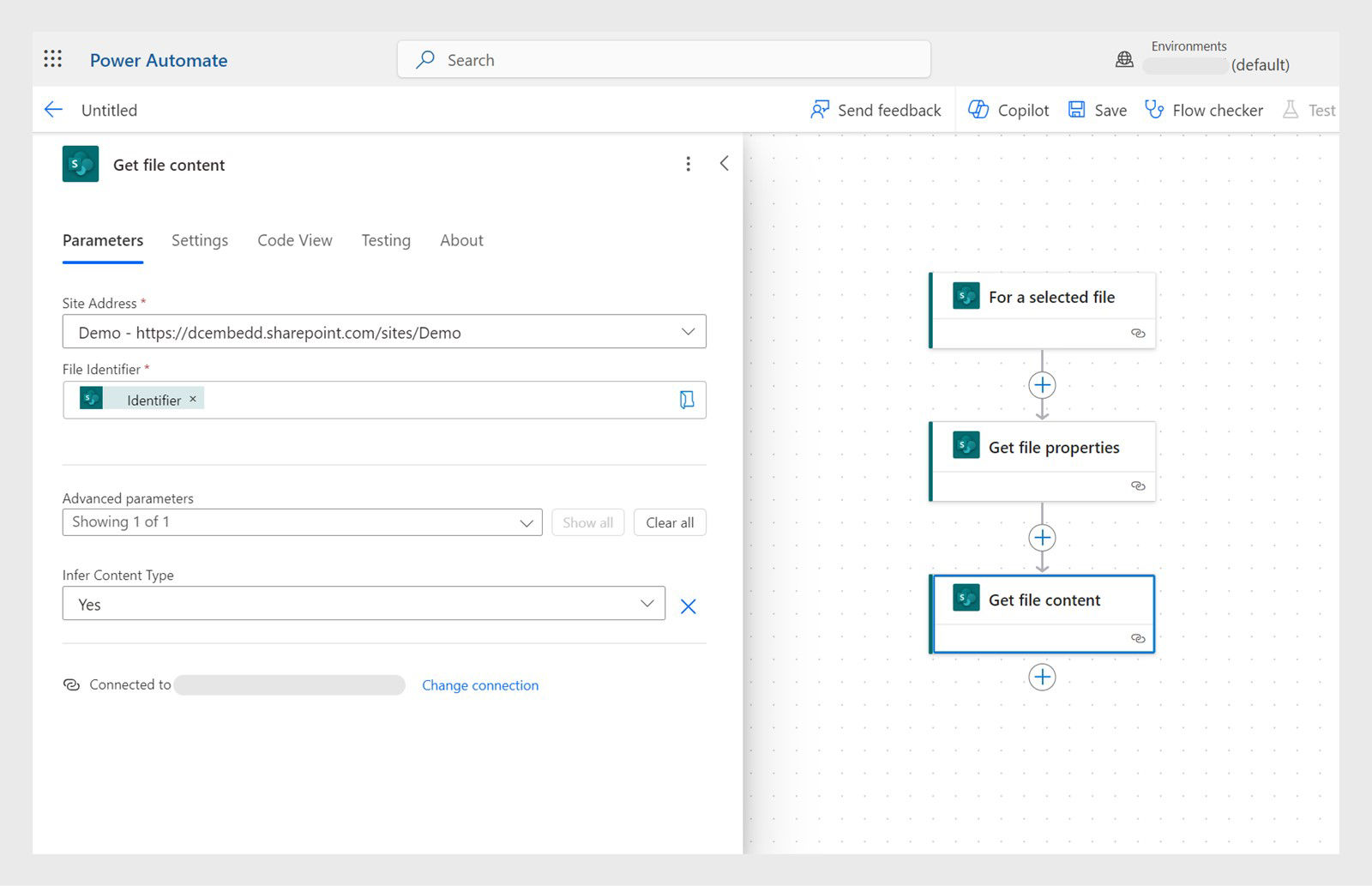Click the Flow checker stethoscope icon
The width and height of the screenshot is (1372, 886).
point(1154,110)
